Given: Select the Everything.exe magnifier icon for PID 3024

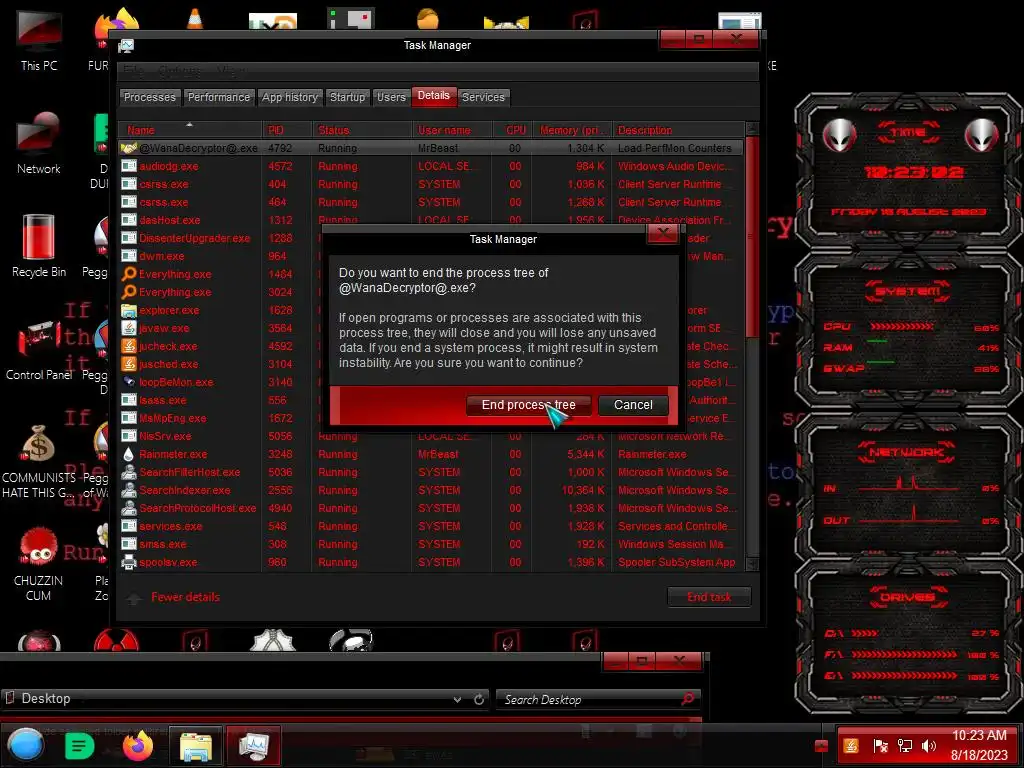Looking at the screenshot, I should pos(129,292).
